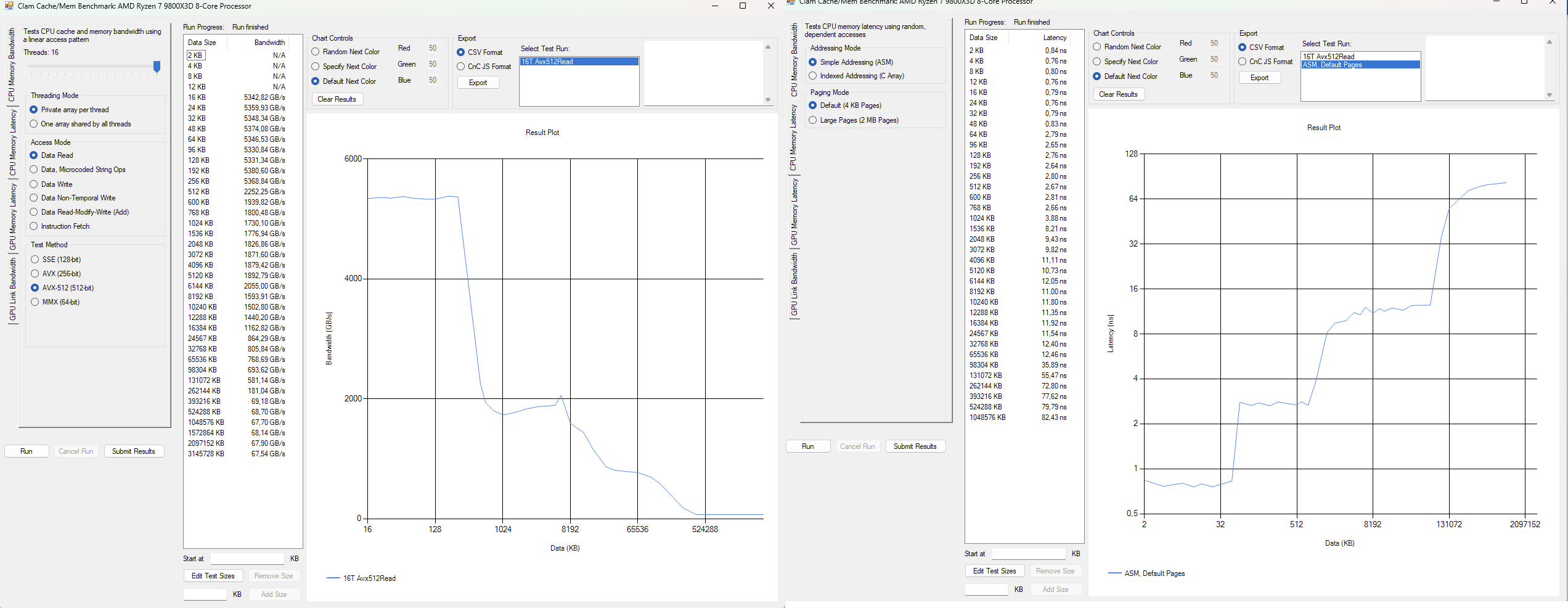
Task: Click scroll-up arrow of bandwidth window output box
Action: [768, 47]
